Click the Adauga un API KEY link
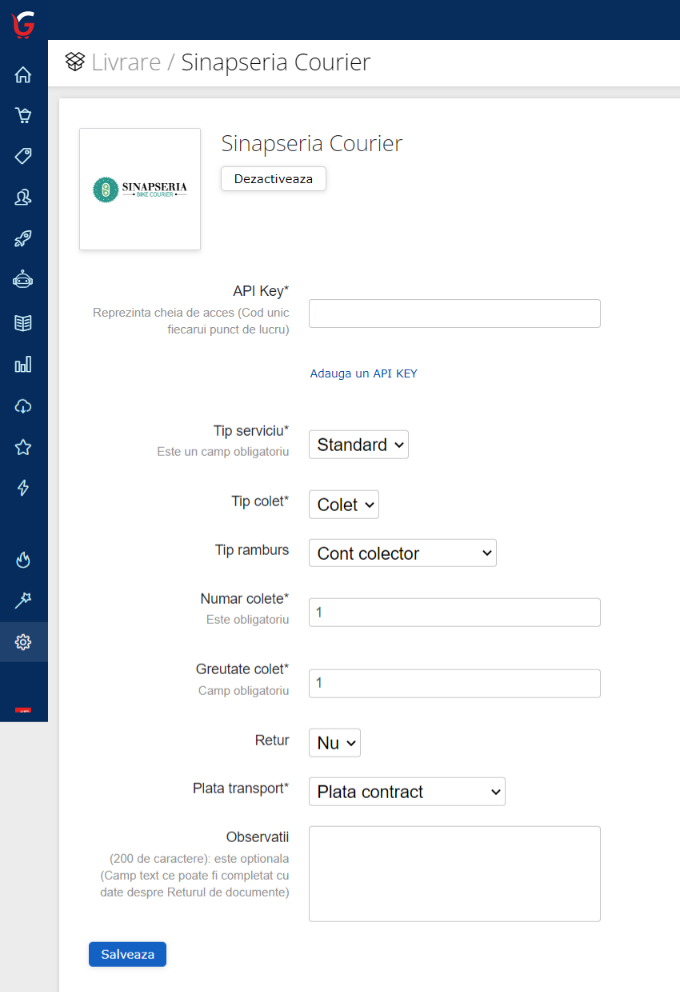The image size is (680, 992). (x=363, y=373)
